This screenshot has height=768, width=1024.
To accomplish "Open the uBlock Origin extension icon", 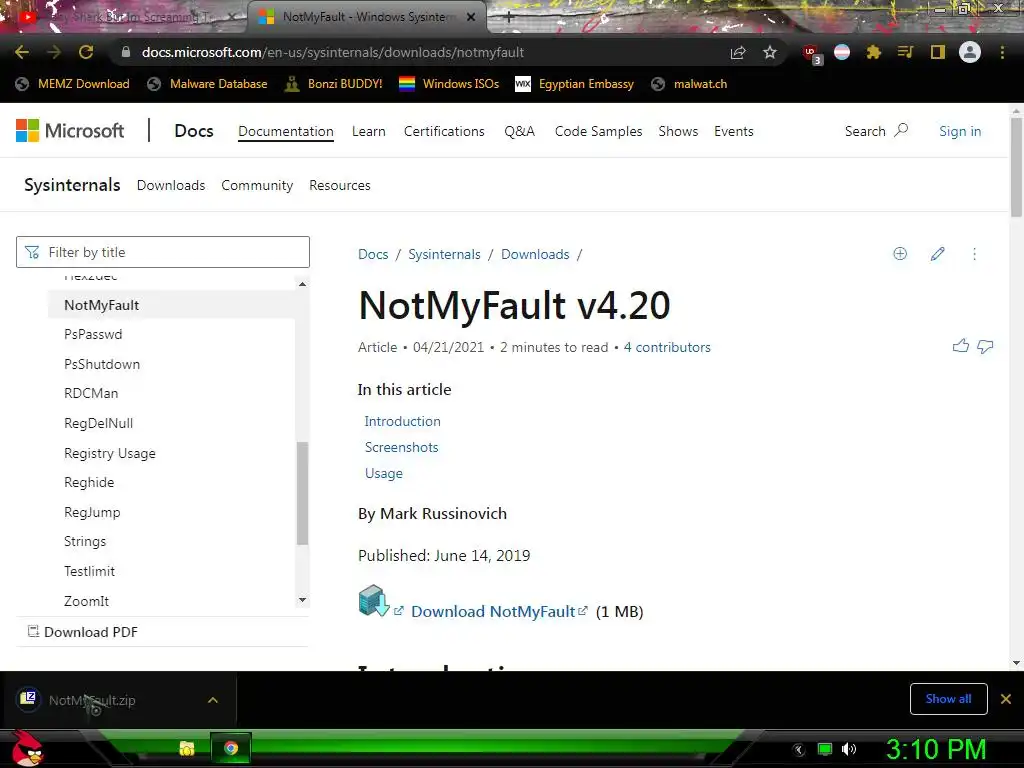I will coord(812,54).
